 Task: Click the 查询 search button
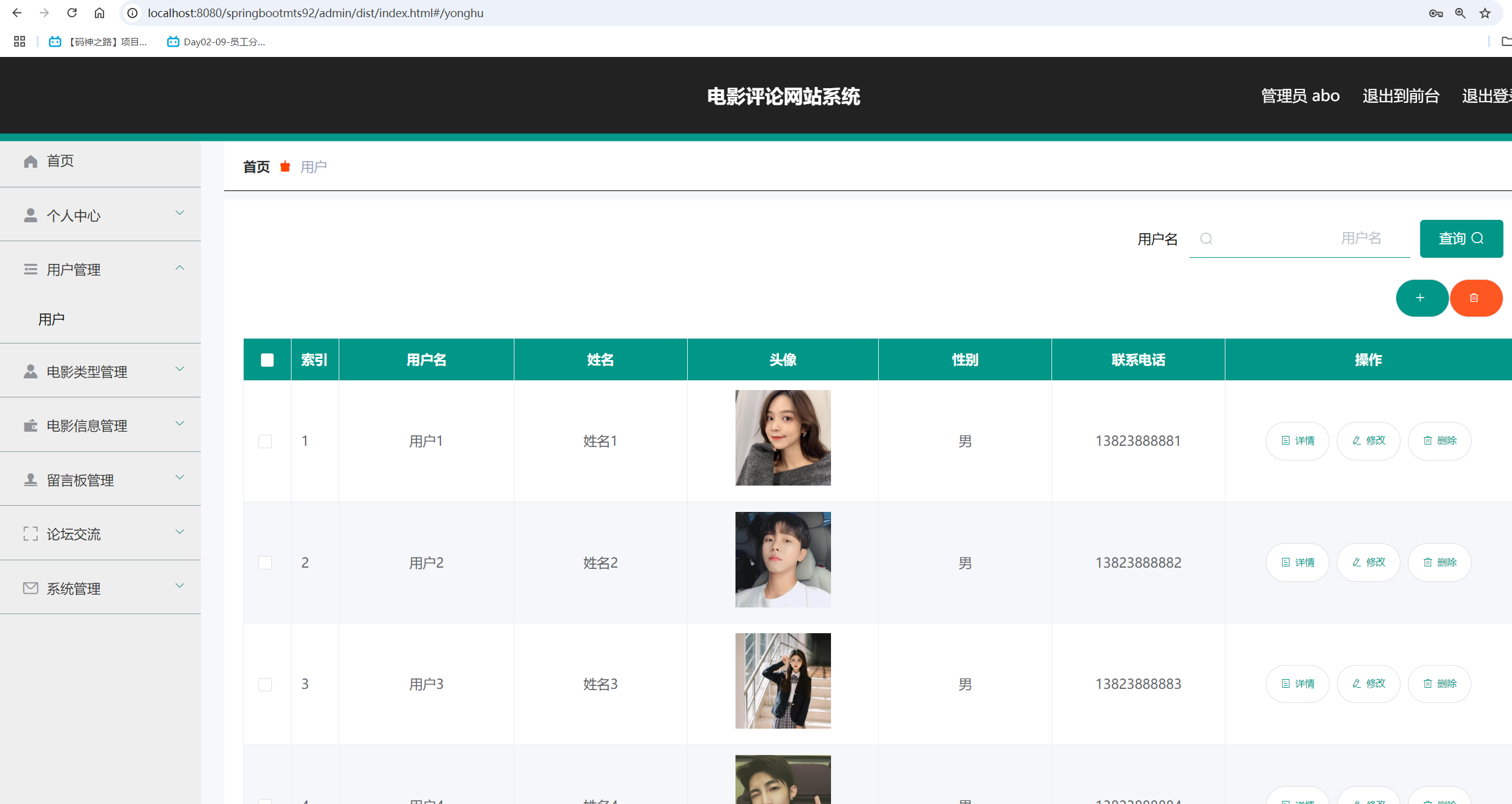(1461, 238)
